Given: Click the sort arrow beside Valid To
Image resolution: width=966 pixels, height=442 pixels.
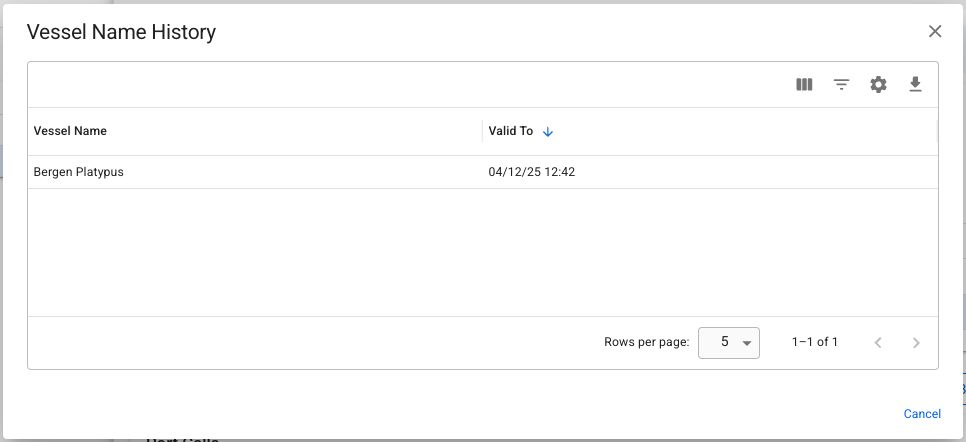Looking at the screenshot, I should click(548, 132).
